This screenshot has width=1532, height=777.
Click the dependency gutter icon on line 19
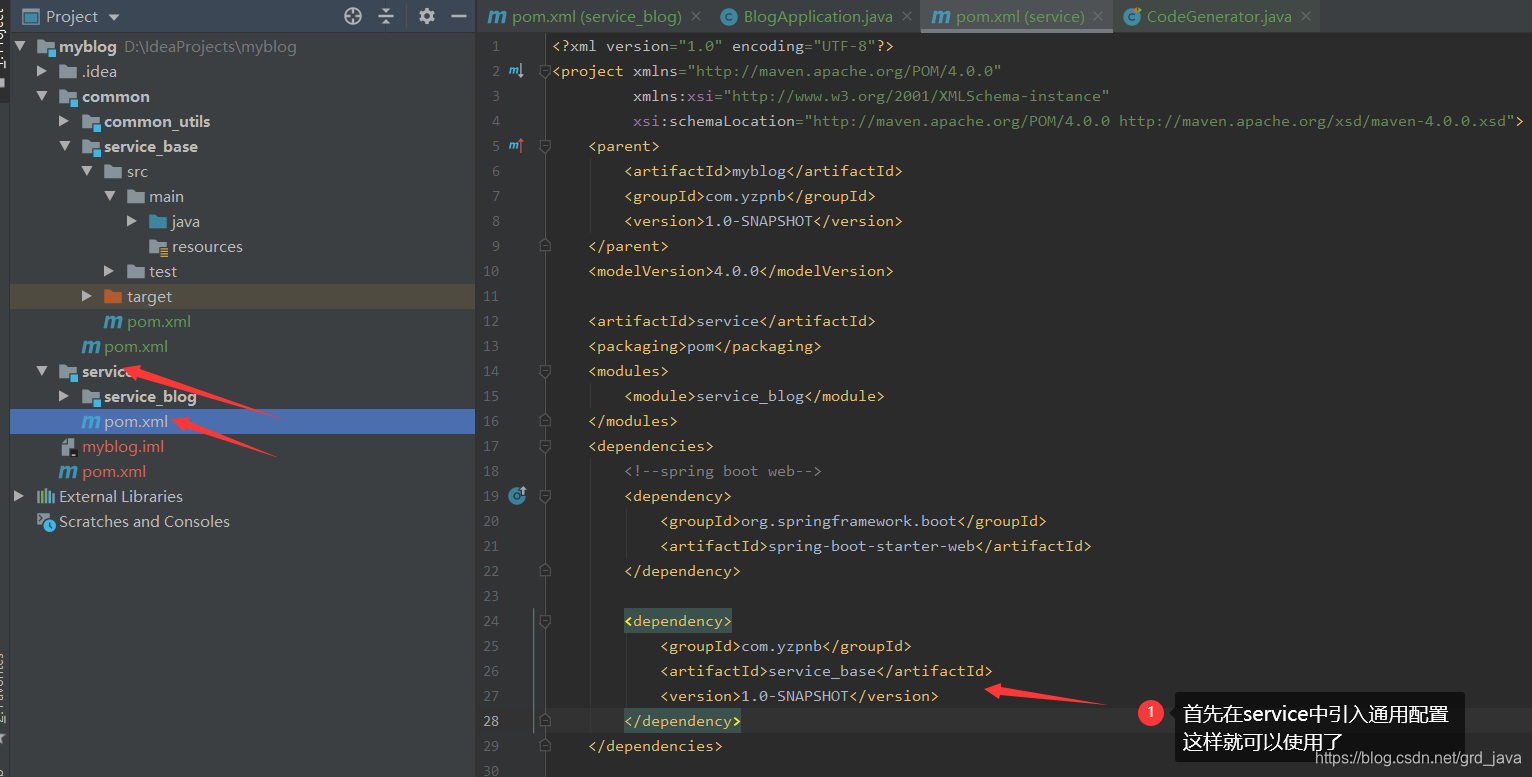point(517,496)
